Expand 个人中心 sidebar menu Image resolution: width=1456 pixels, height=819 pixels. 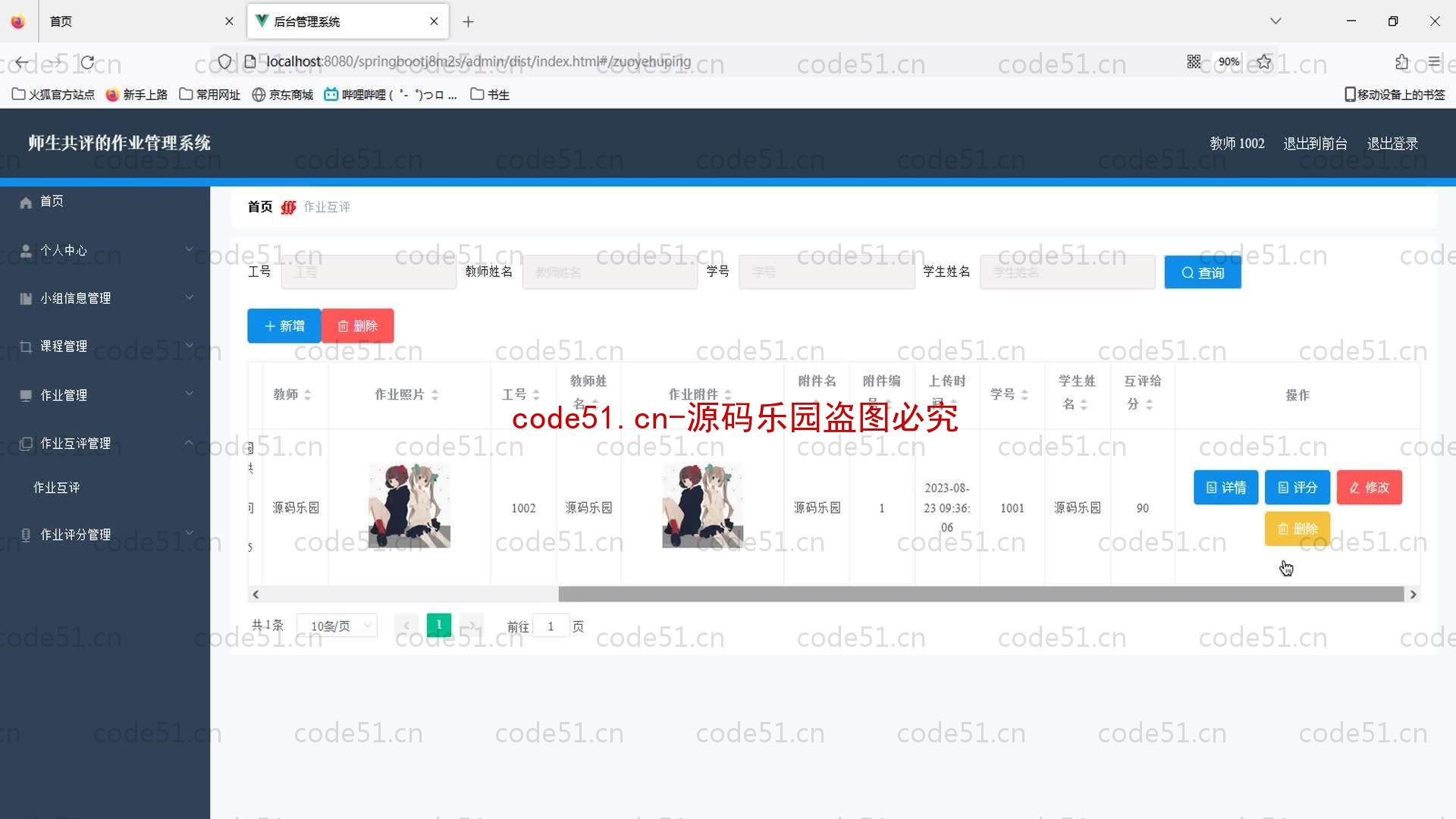point(104,249)
